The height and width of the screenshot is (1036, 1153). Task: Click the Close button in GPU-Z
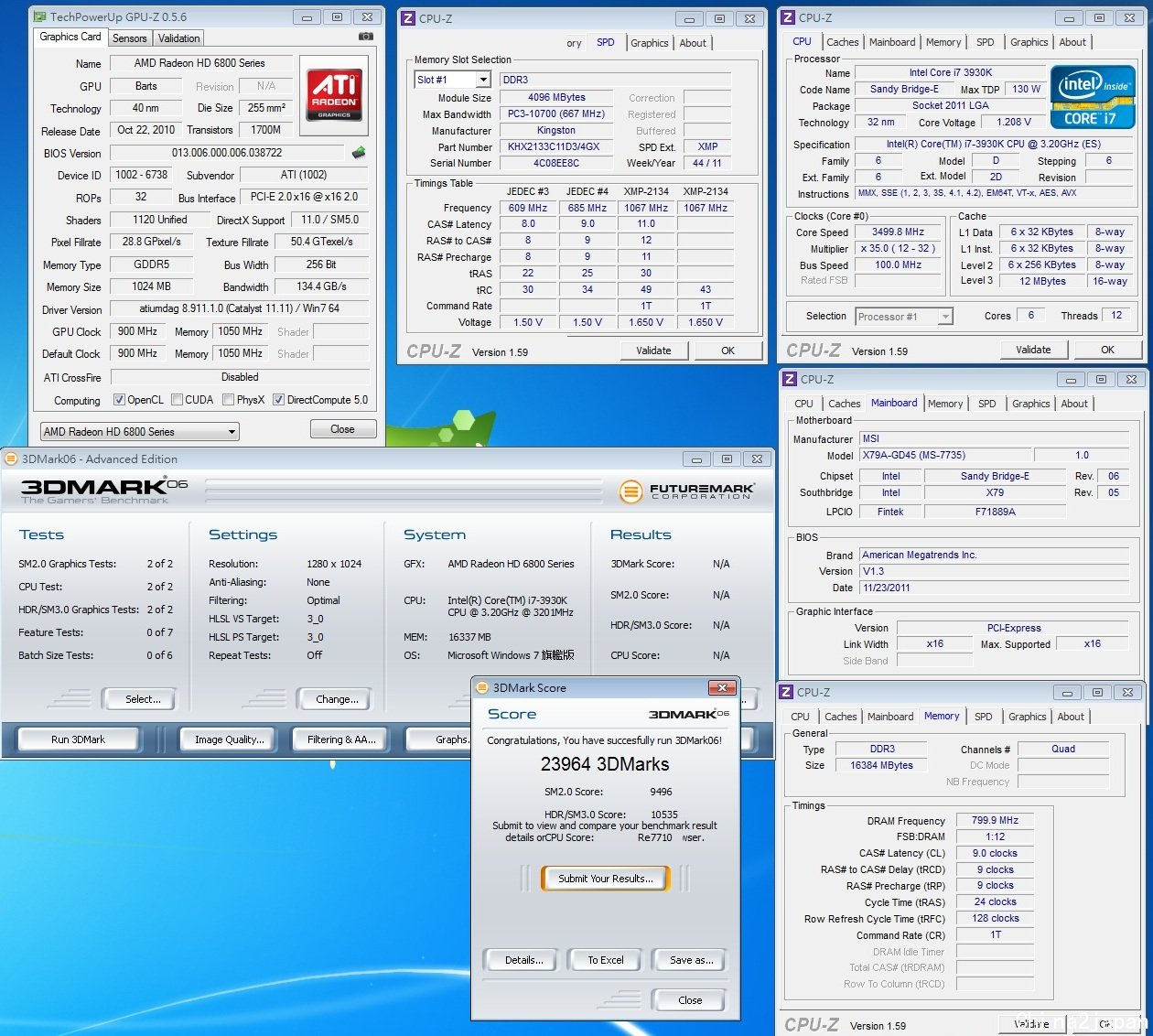(343, 429)
